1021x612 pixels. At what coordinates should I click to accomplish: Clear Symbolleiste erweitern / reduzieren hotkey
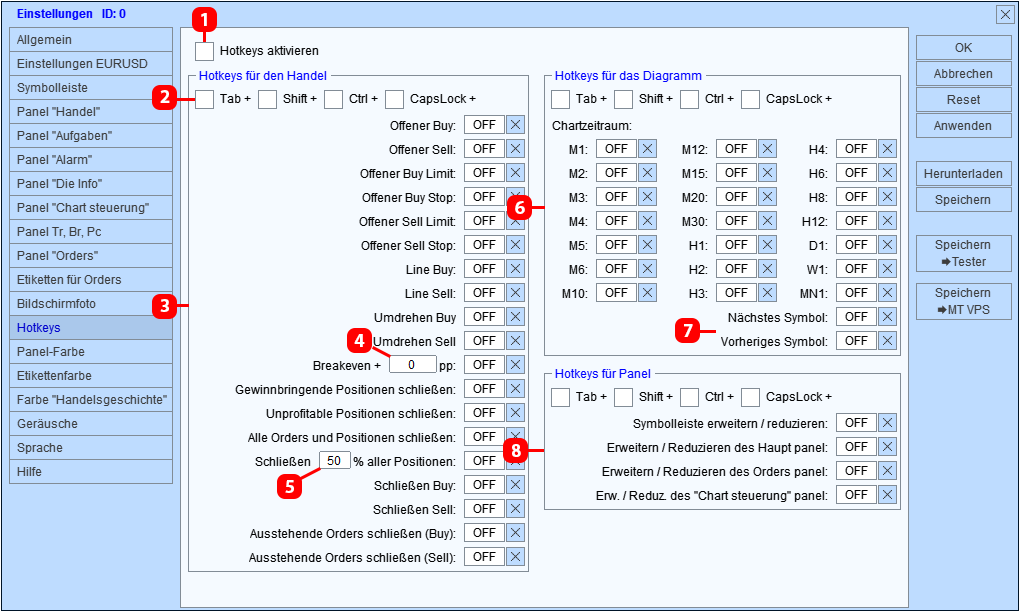click(887, 423)
